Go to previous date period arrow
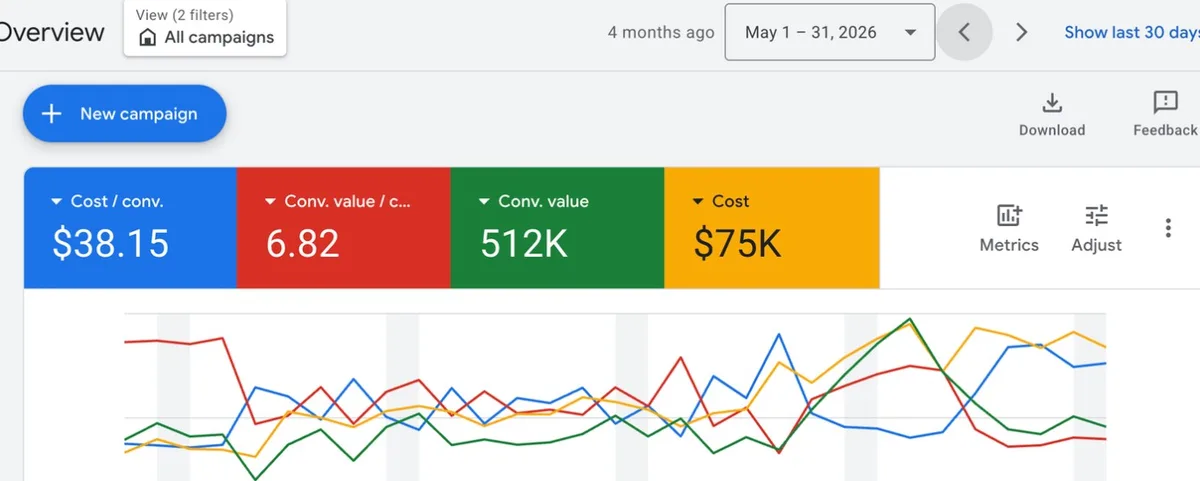The width and height of the screenshot is (1200, 481). pos(964,32)
